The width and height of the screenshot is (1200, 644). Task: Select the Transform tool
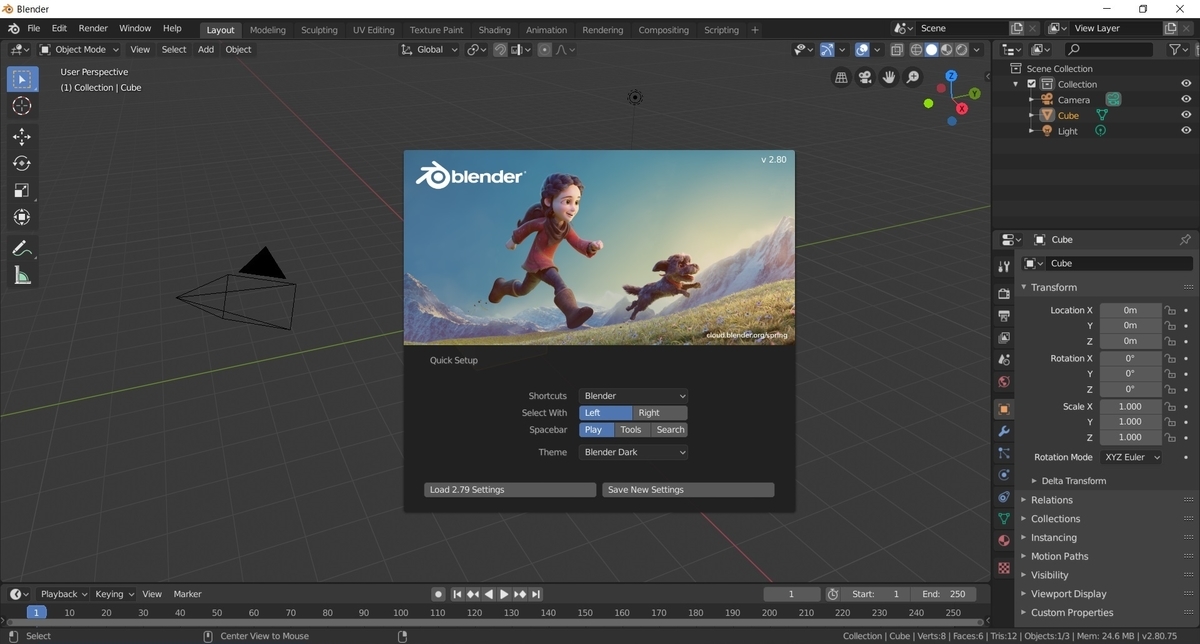coord(22,217)
